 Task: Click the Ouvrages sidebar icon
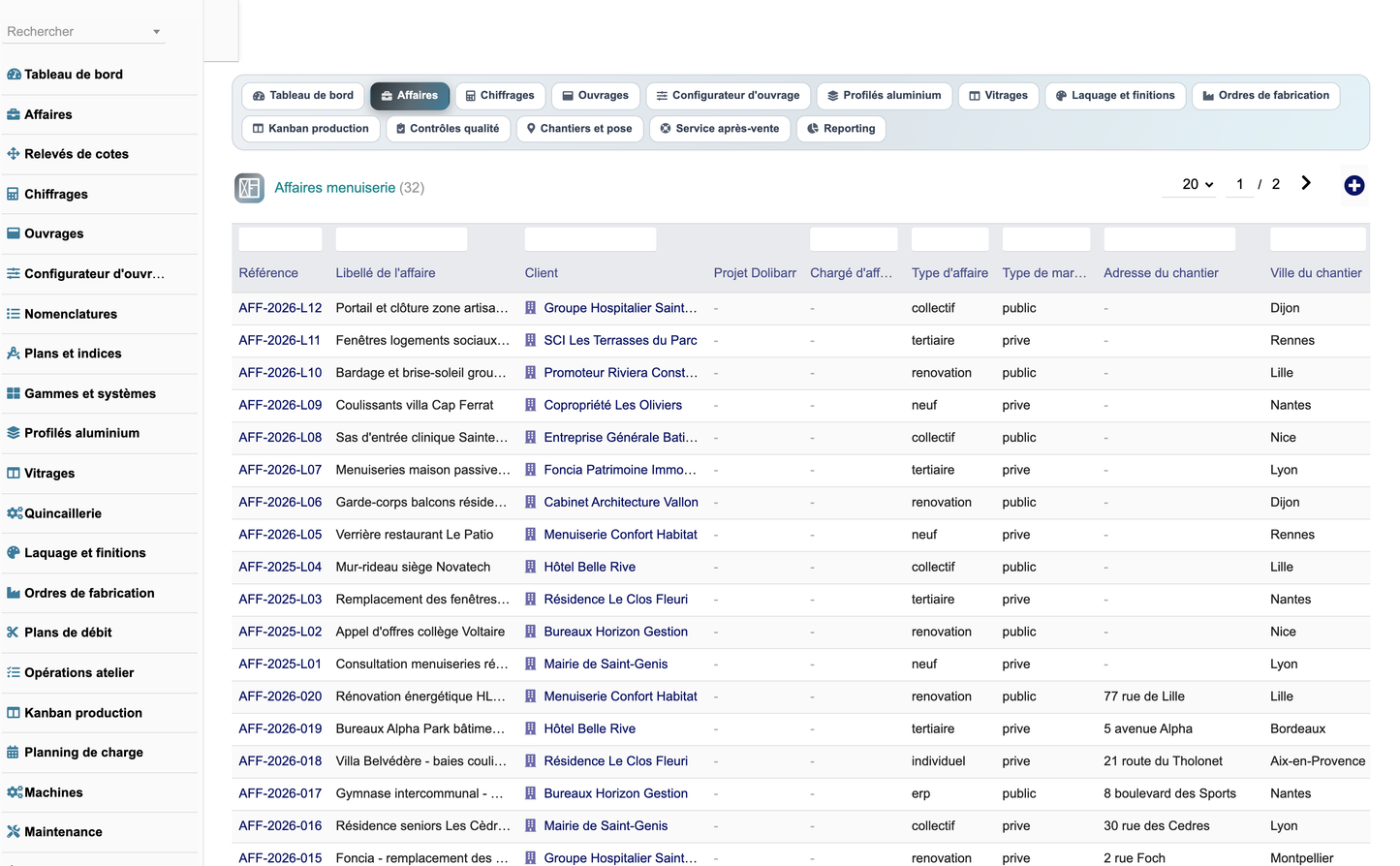(14, 233)
